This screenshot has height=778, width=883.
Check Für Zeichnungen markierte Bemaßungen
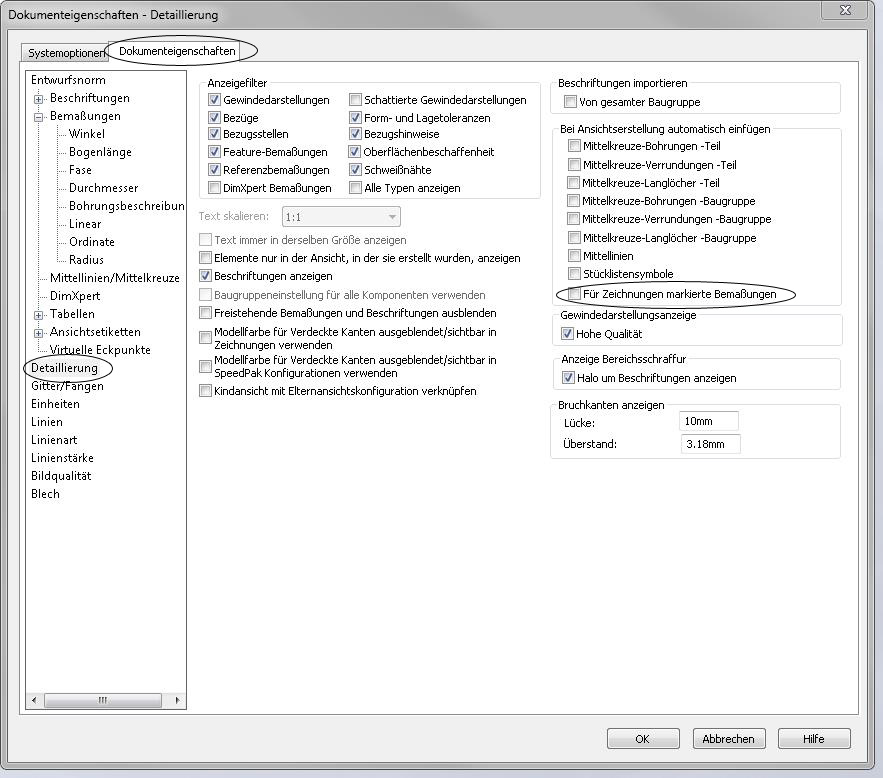pyautogui.click(x=574, y=294)
